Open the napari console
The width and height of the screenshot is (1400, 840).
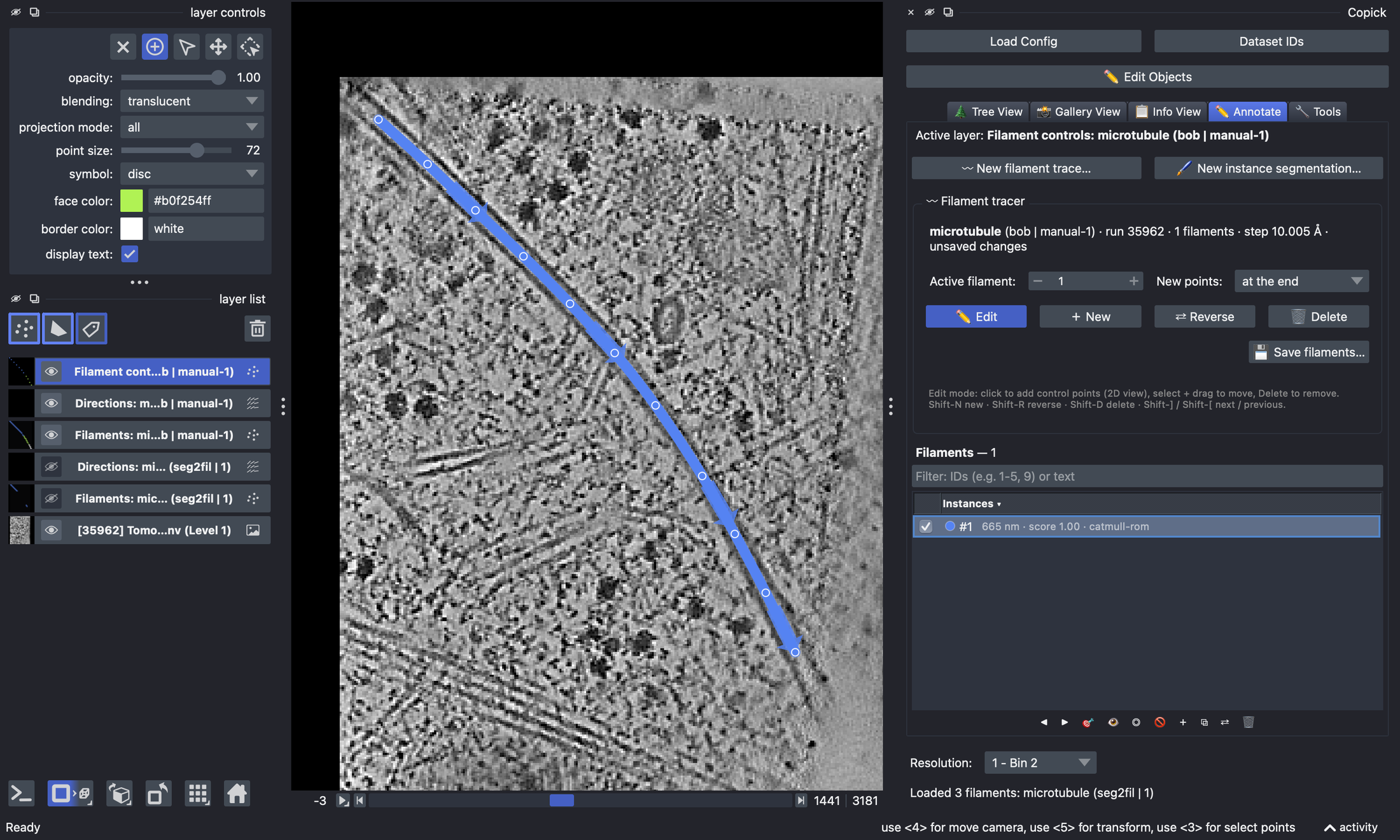pos(21,794)
